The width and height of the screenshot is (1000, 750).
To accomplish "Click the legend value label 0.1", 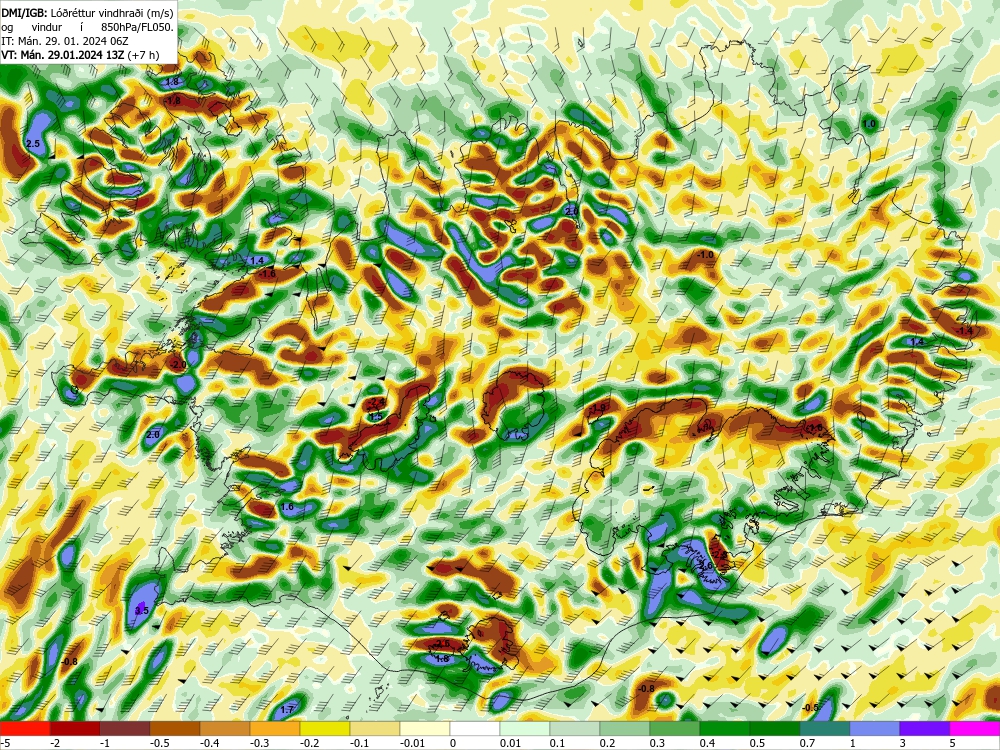I will point(557,743).
